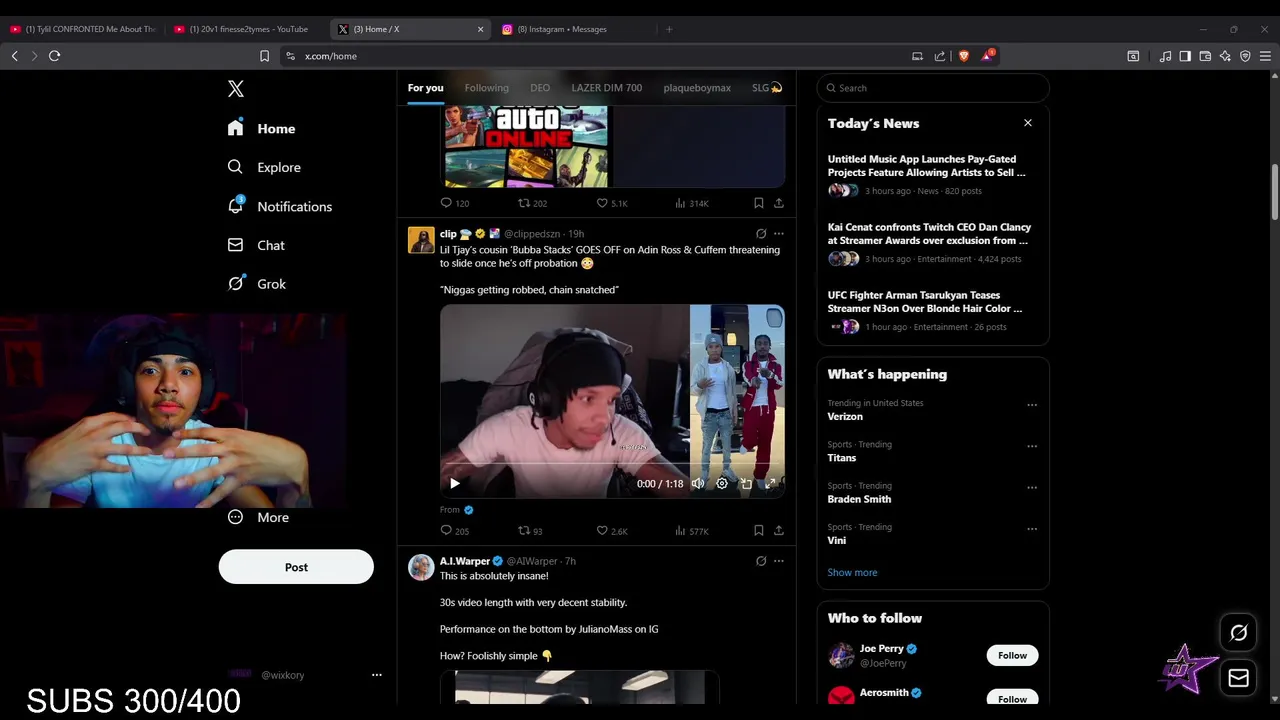Repost the clip post with 93 reposts
The image size is (1280, 720).
(x=530, y=531)
